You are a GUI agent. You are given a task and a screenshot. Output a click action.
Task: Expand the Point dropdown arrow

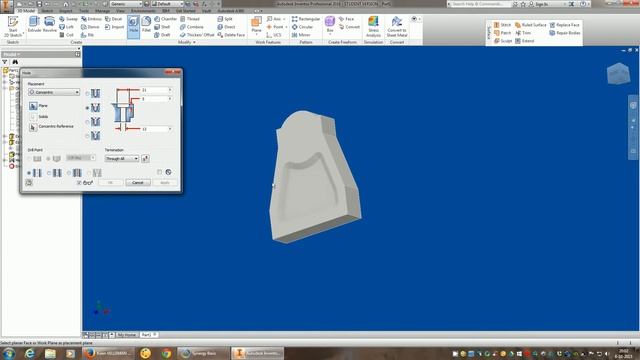[x=287, y=27]
